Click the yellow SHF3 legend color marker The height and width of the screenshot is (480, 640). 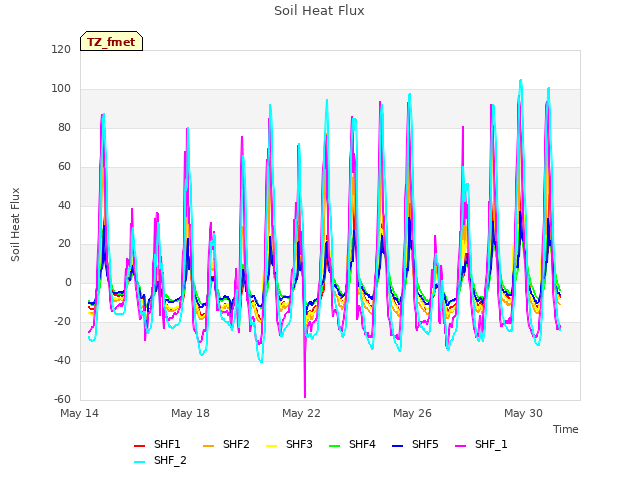(x=271, y=446)
